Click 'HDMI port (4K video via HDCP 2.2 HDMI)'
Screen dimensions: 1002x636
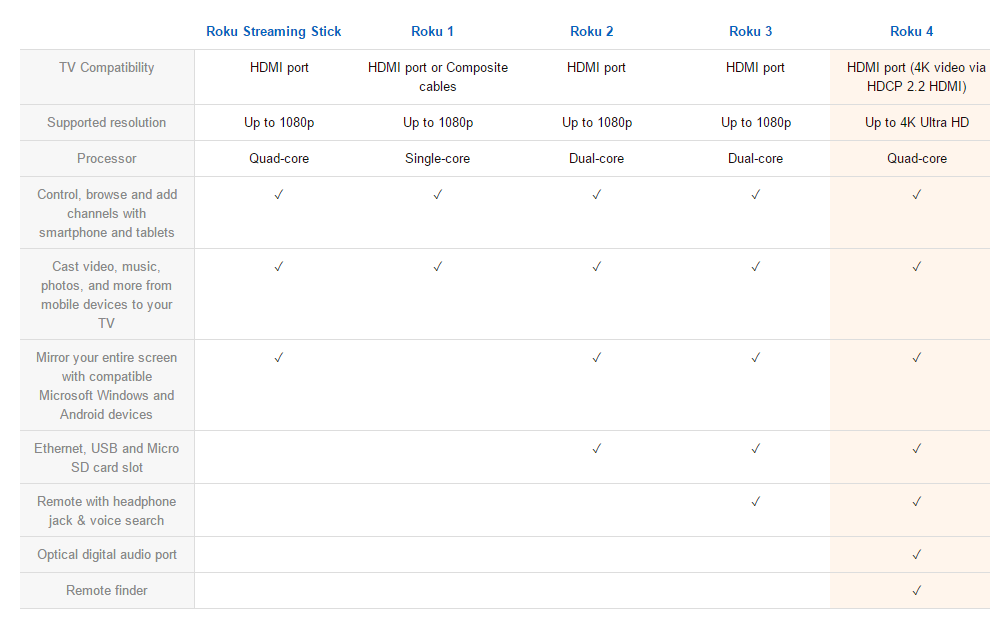click(916, 77)
